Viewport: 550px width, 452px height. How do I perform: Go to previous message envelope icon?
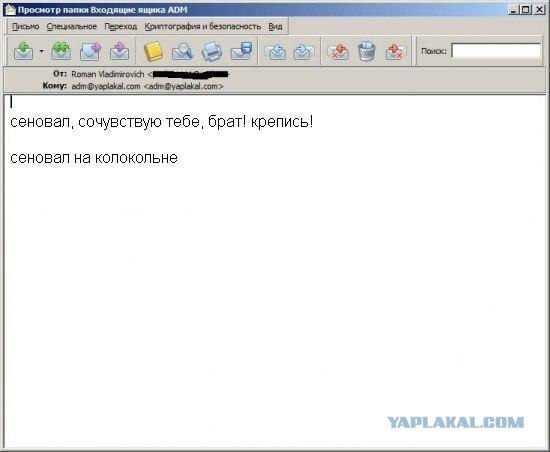pyautogui.click(x=275, y=51)
